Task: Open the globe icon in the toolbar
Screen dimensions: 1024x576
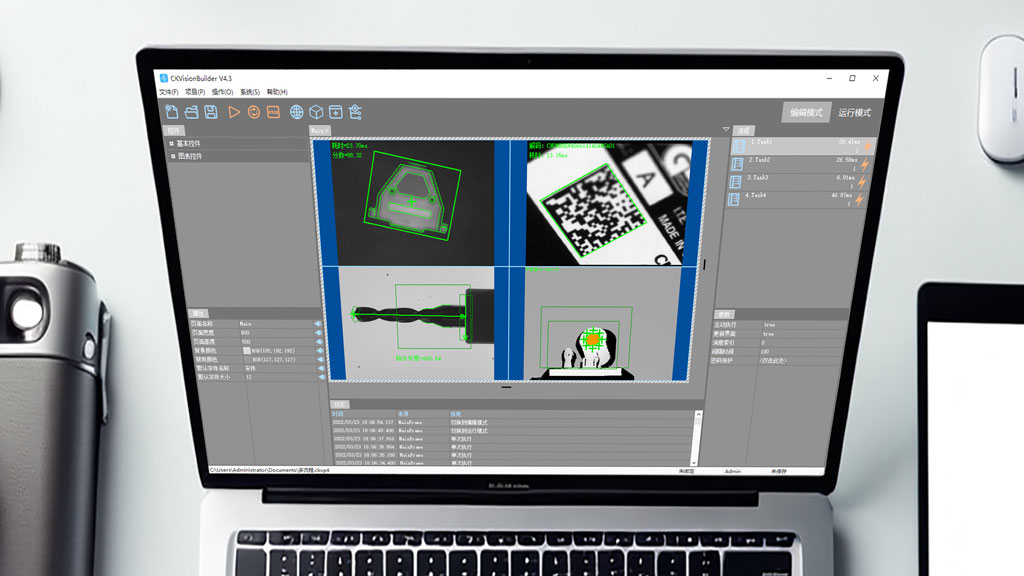Action: coord(296,112)
